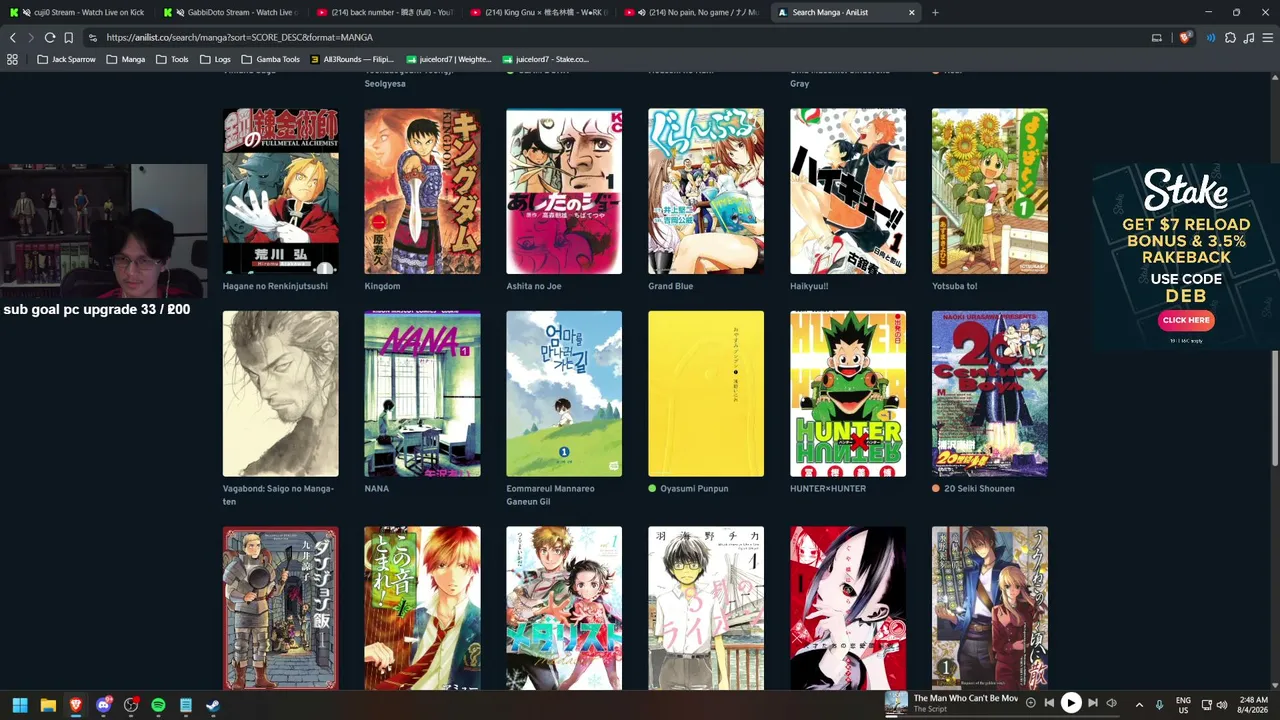
Task: Open OBS Studio from the taskbar
Action: point(131,705)
